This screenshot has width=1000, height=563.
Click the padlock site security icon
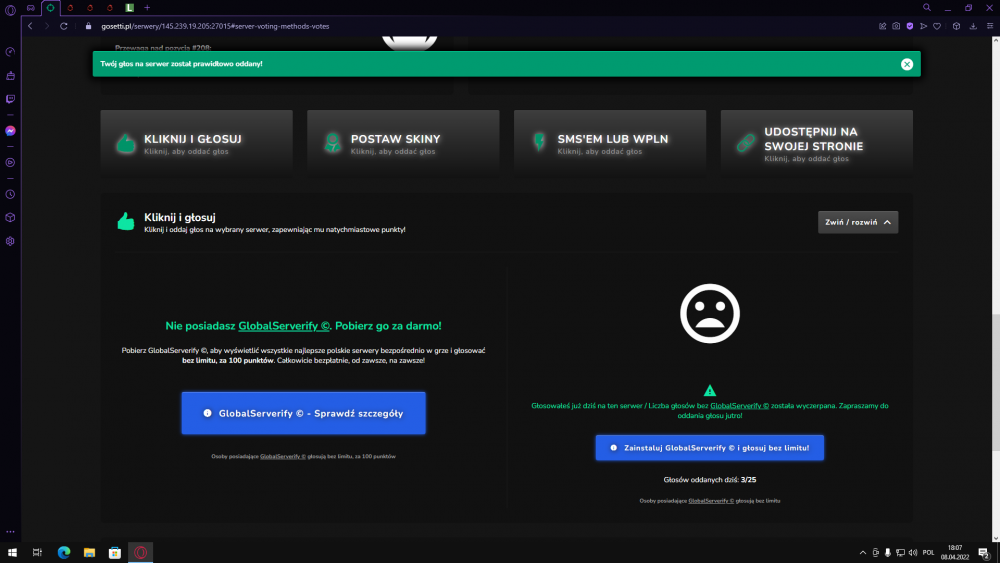[89, 26]
